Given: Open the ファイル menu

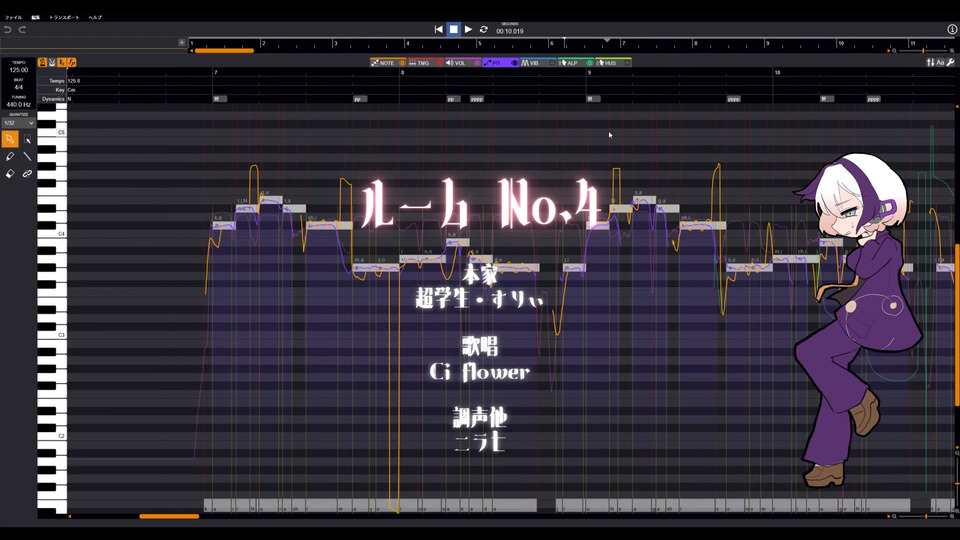Looking at the screenshot, I should pos(13,18).
